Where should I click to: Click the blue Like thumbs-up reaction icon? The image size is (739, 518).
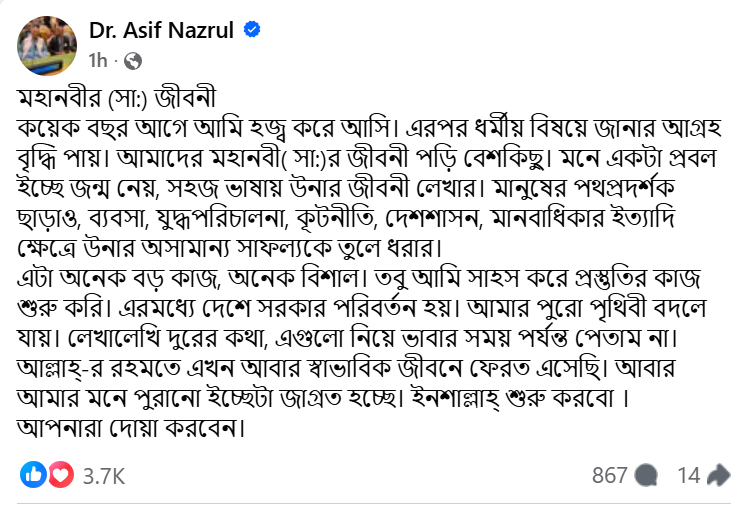tap(33, 476)
